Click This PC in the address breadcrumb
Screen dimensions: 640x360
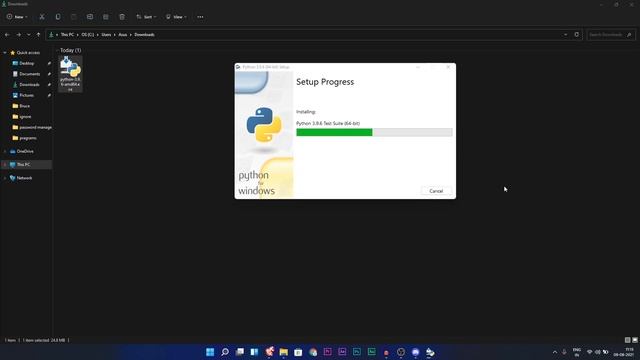click(x=67, y=35)
